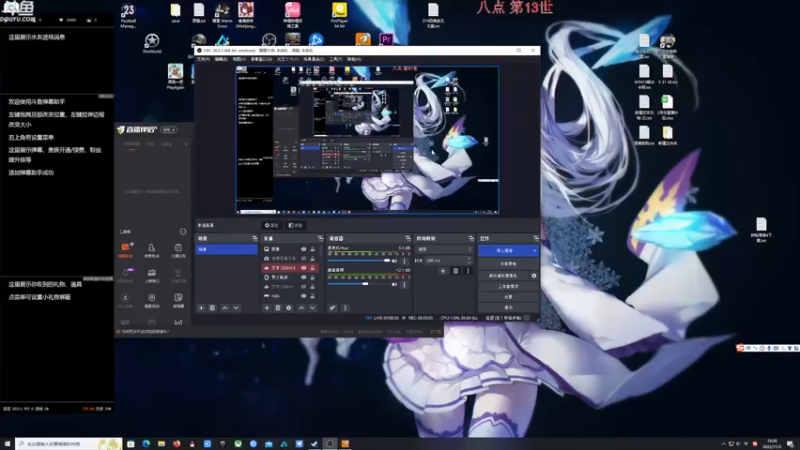Open Microsoft Edge from the taskbar

[146, 444]
